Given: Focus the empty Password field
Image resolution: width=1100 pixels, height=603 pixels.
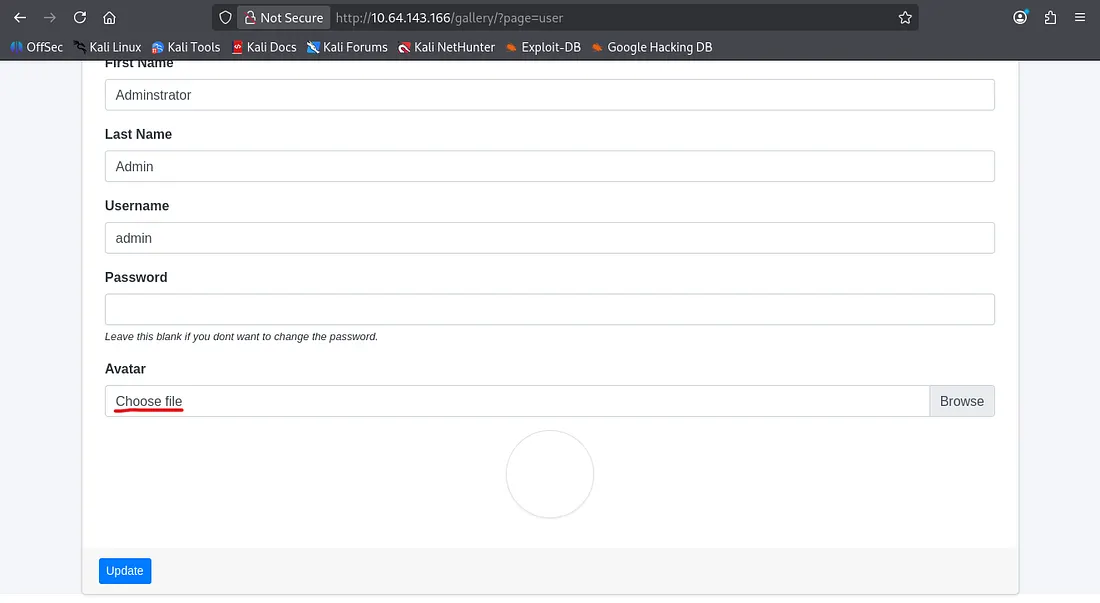Looking at the screenshot, I should click(x=549, y=309).
